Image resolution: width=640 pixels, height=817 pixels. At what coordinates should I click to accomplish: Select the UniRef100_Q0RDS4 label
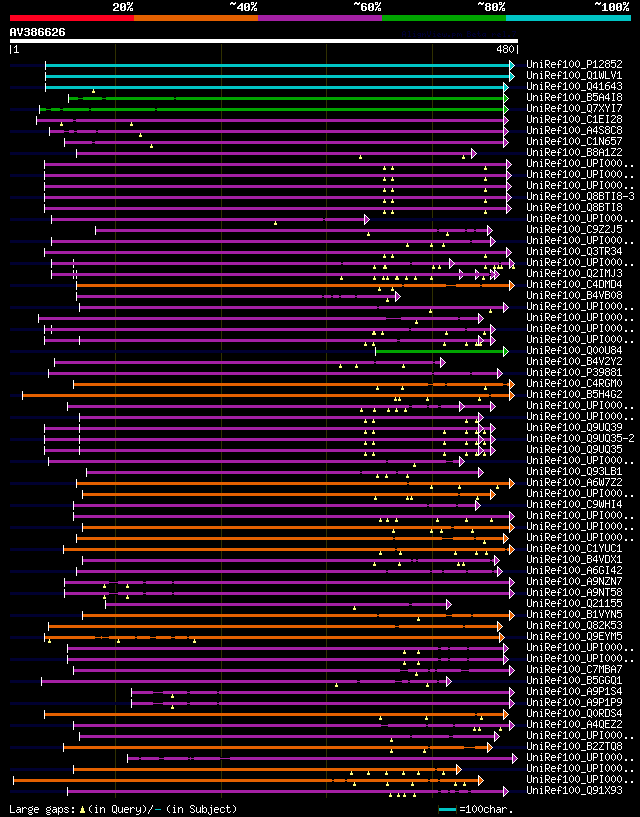[x=574, y=713]
